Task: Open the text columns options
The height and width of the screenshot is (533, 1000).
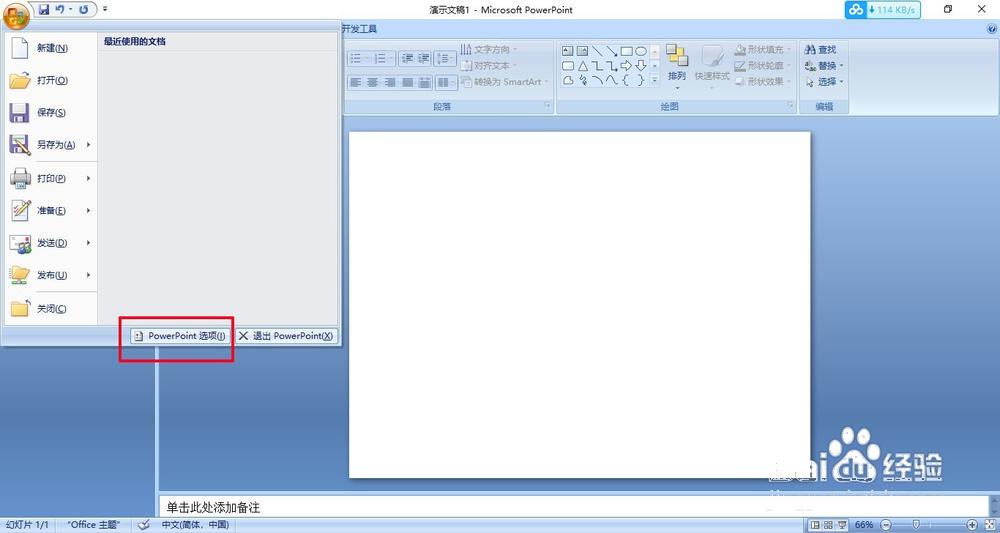Action: point(445,82)
